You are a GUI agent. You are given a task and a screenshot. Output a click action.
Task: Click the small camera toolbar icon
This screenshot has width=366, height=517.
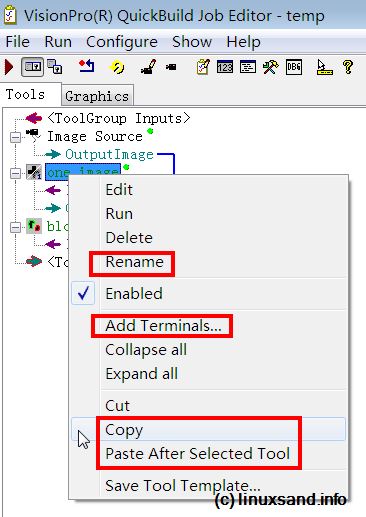[171, 67]
